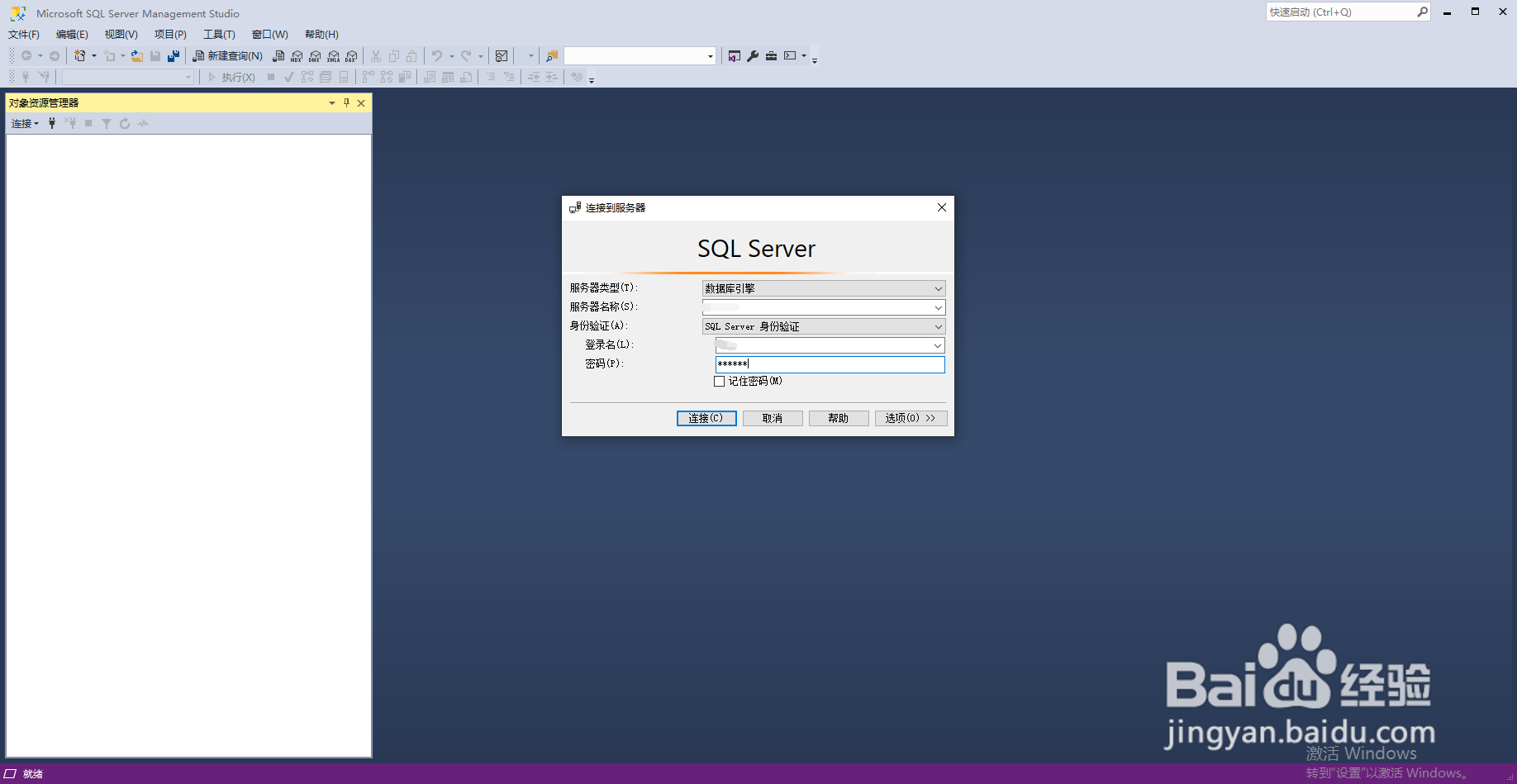Click the find in files icon
Image resolution: width=1517 pixels, height=784 pixels.
552,56
